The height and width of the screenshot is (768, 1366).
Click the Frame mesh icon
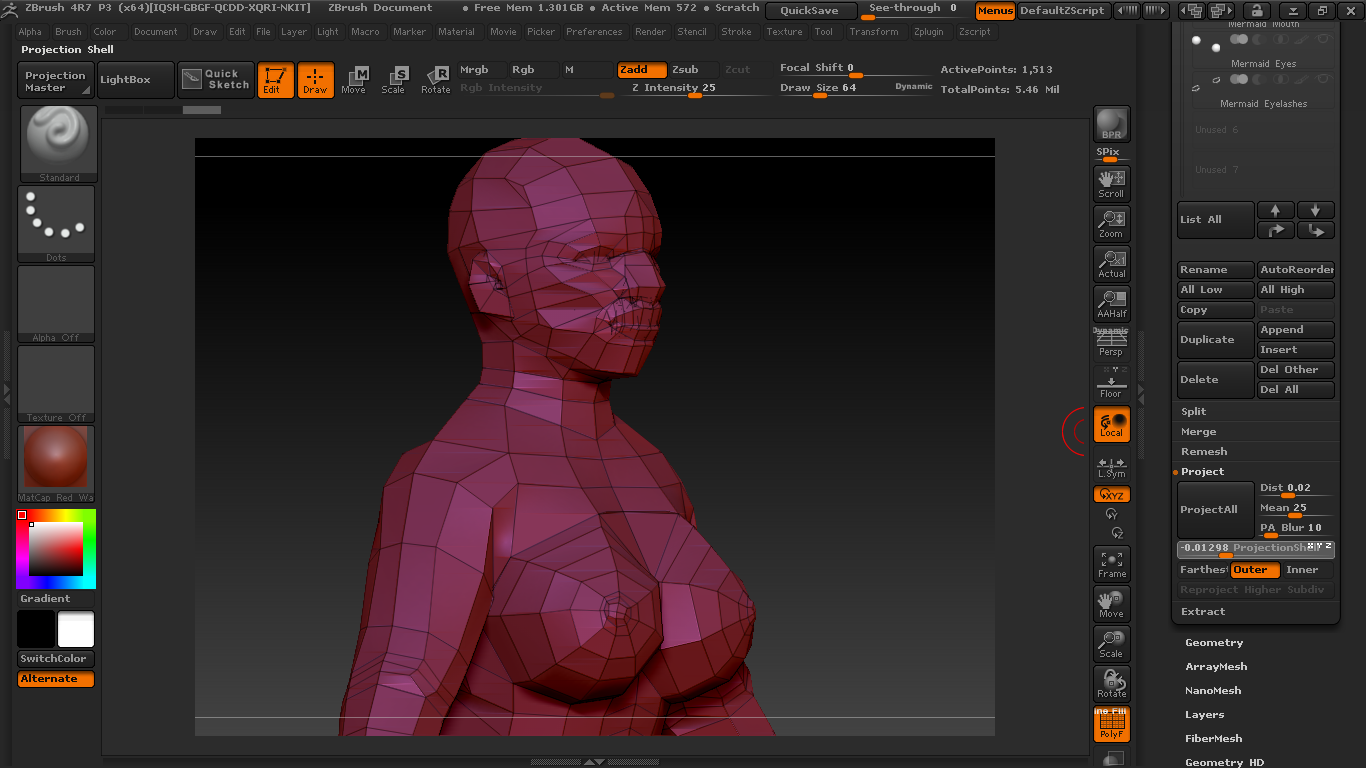pyautogui.click(x=1111, y=564)
